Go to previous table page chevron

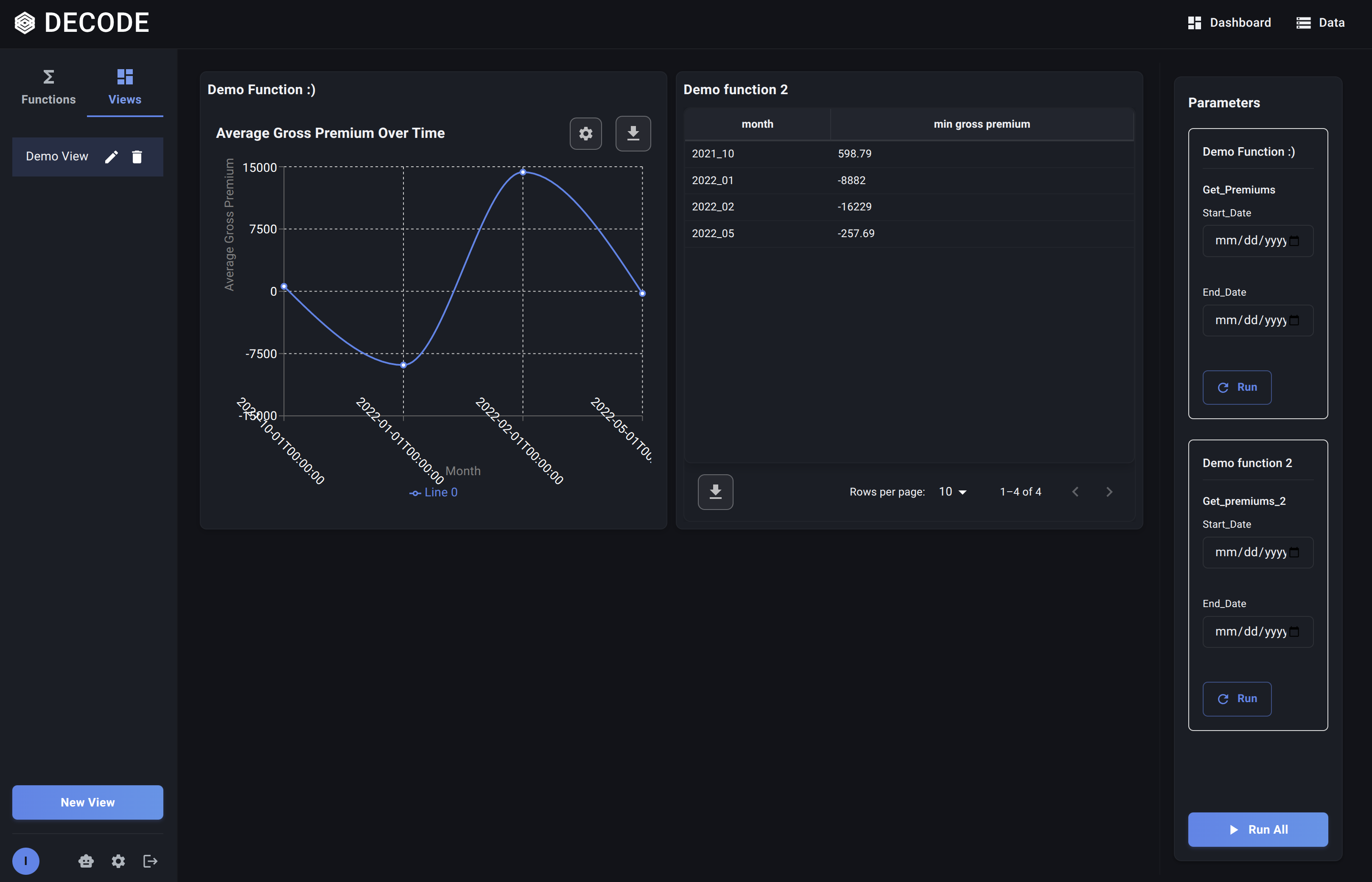tap(1075, 492)
